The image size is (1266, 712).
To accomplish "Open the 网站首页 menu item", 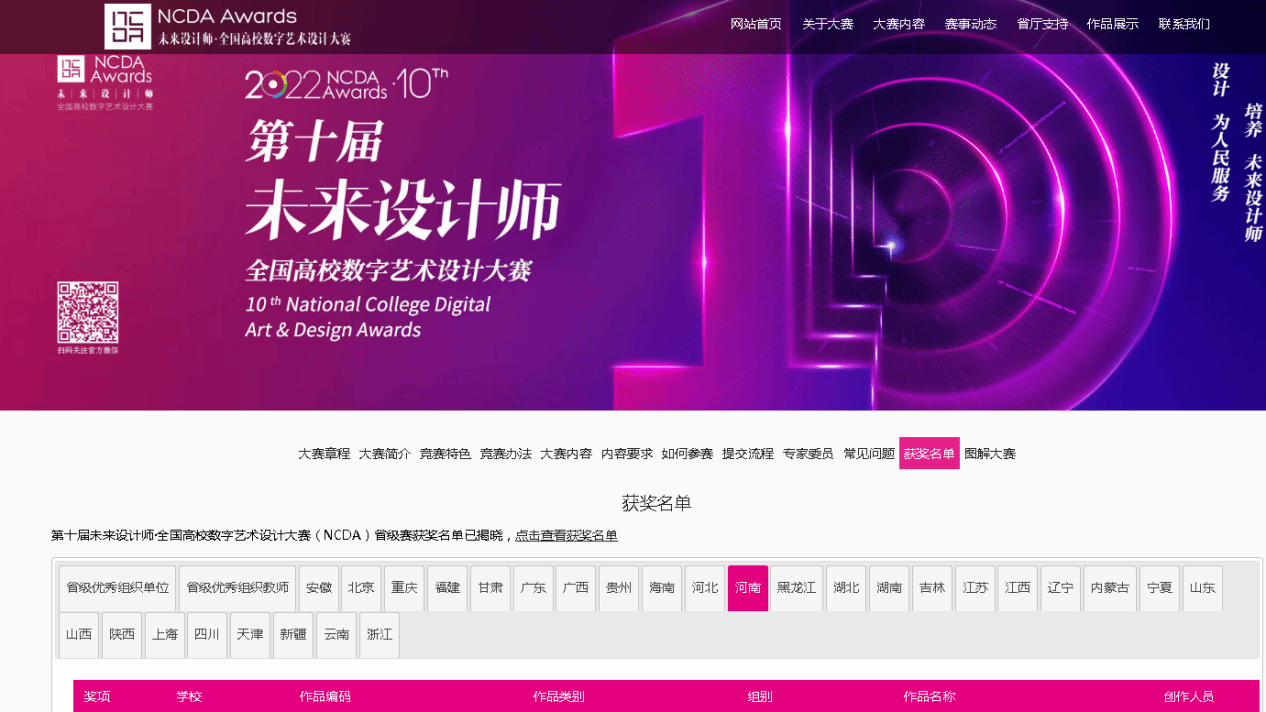I will click(756, 24).
